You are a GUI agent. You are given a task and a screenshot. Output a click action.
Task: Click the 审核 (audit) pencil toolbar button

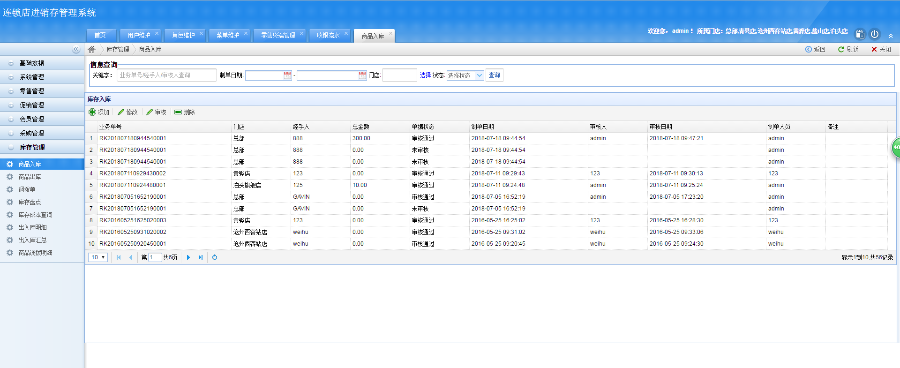tap(156, 112)
